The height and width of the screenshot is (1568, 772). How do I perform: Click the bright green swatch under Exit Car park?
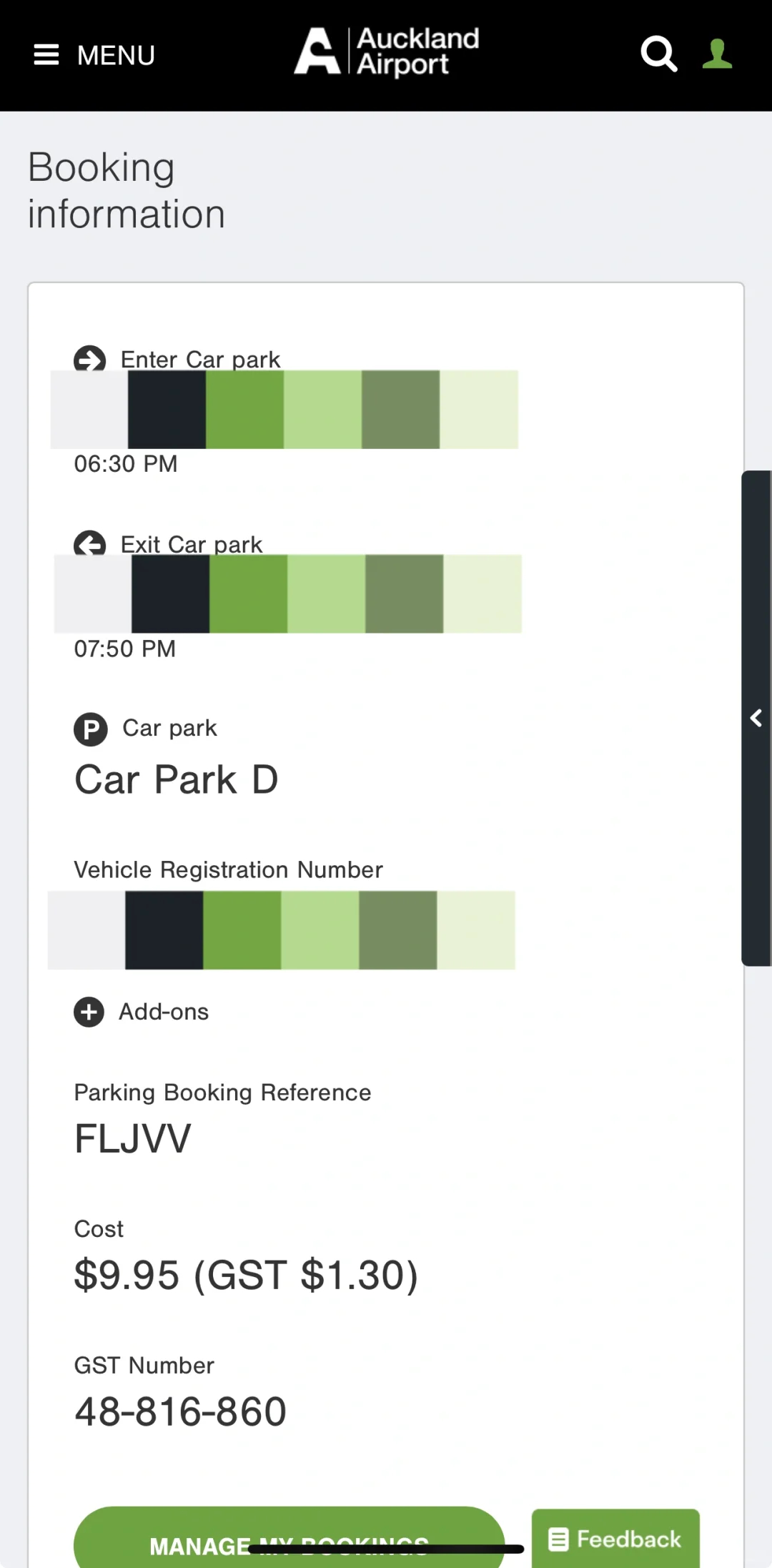[249, 594]
